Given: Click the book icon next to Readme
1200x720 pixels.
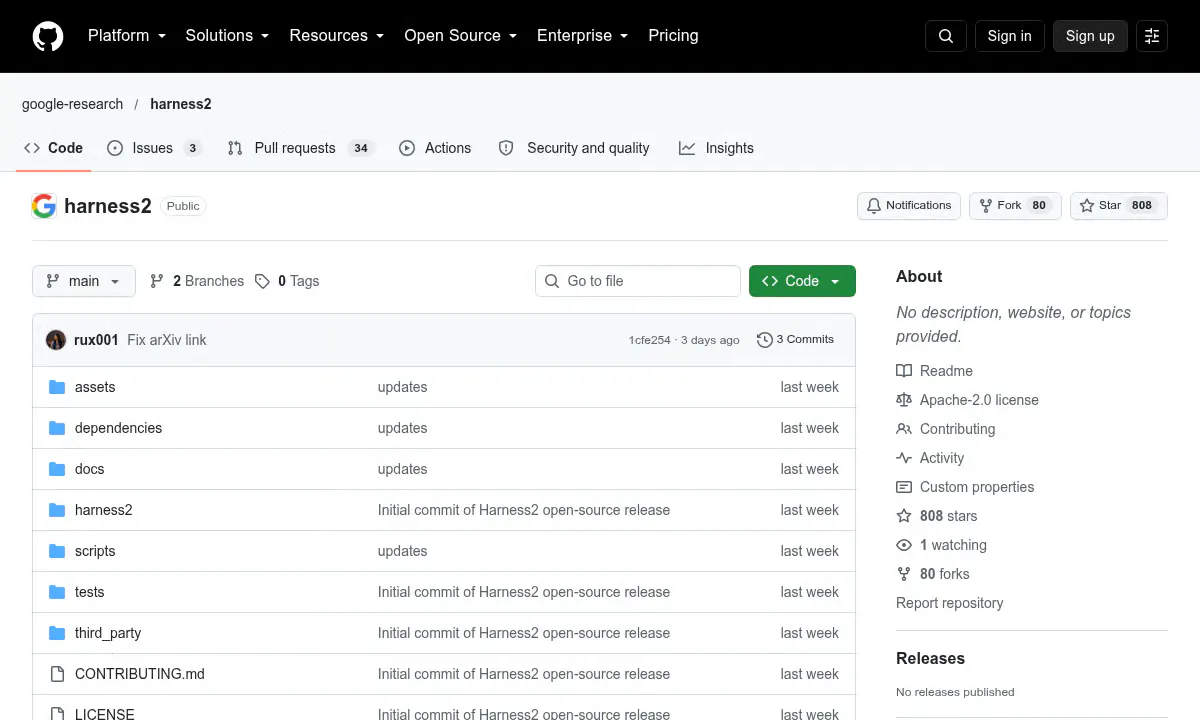Looking at the screenshot, I should point(904,371).
